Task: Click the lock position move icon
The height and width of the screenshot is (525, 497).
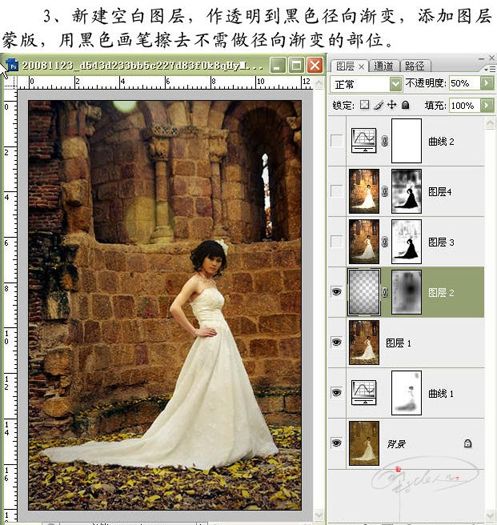Action: (x=392, y=105)
